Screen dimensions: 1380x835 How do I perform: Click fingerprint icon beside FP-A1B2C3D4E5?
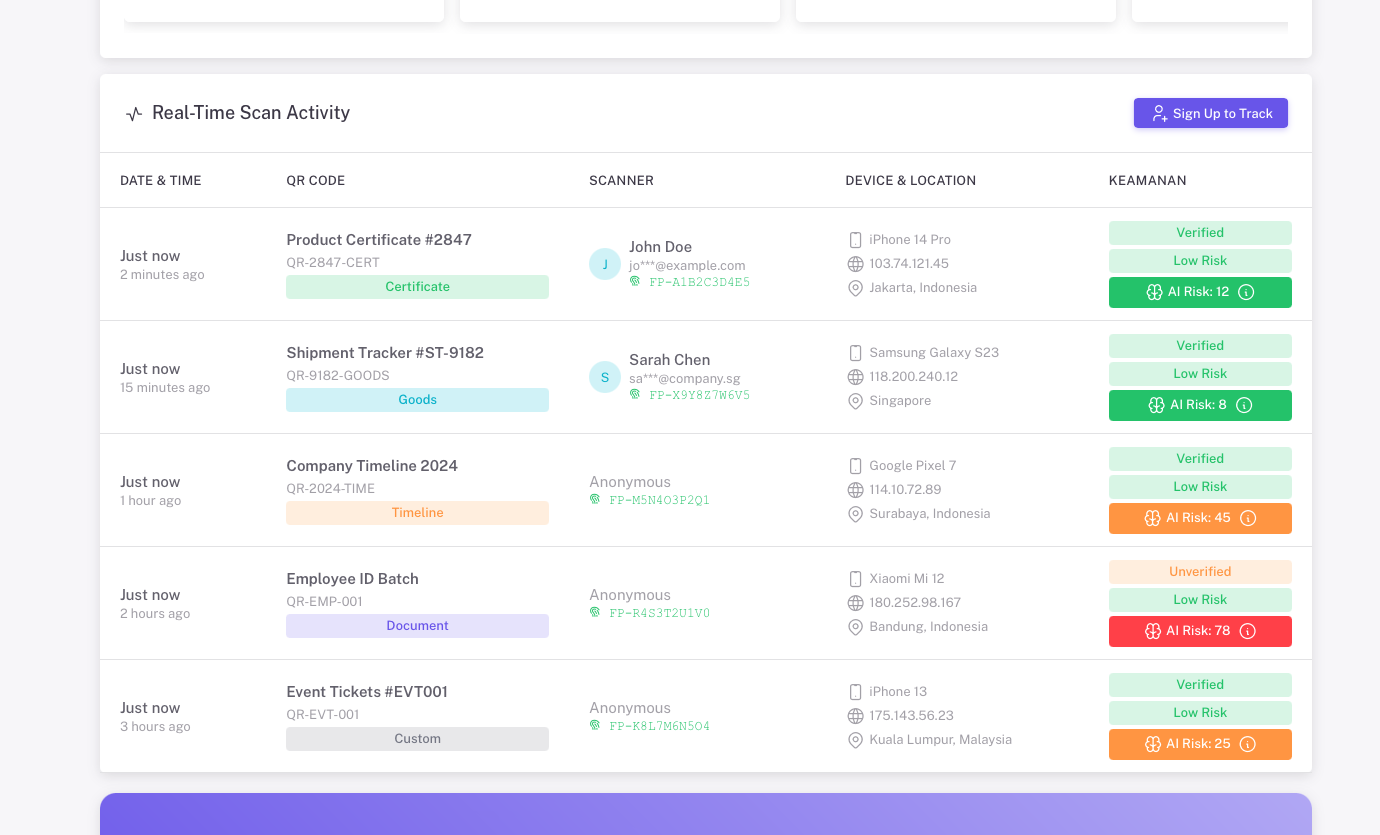click(x=635, y=282)
